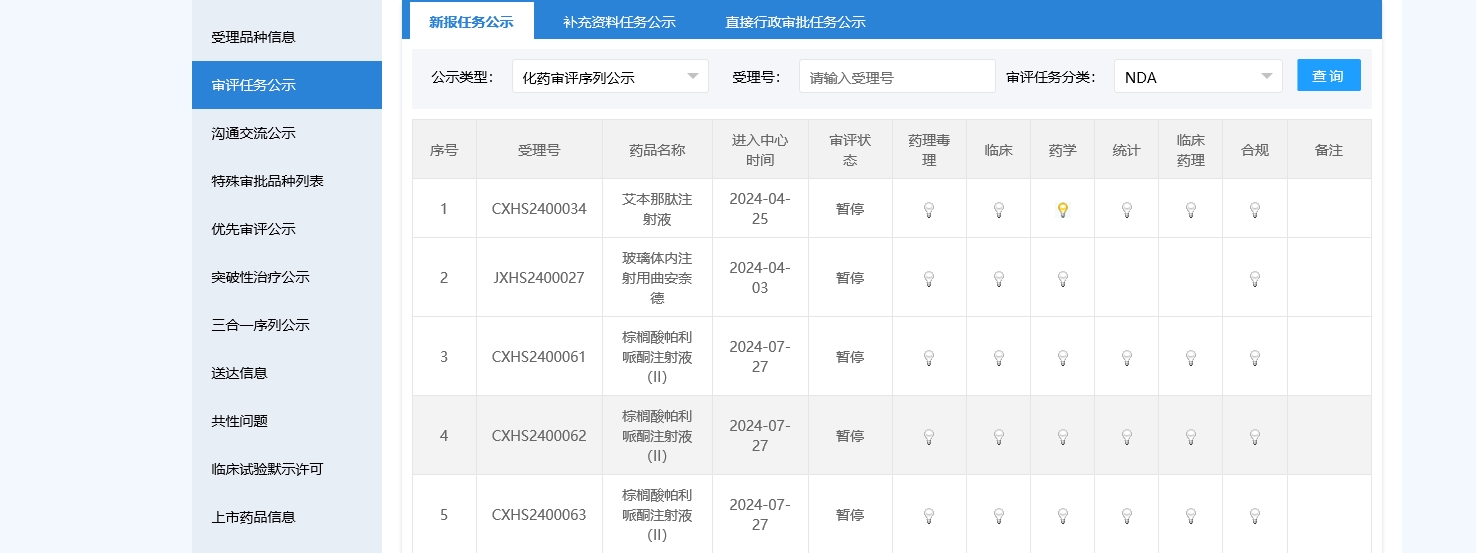Click the 药学 bulb for JXHS2400027
This screenshot has height=553, width=1476.
pos(1063,279)
